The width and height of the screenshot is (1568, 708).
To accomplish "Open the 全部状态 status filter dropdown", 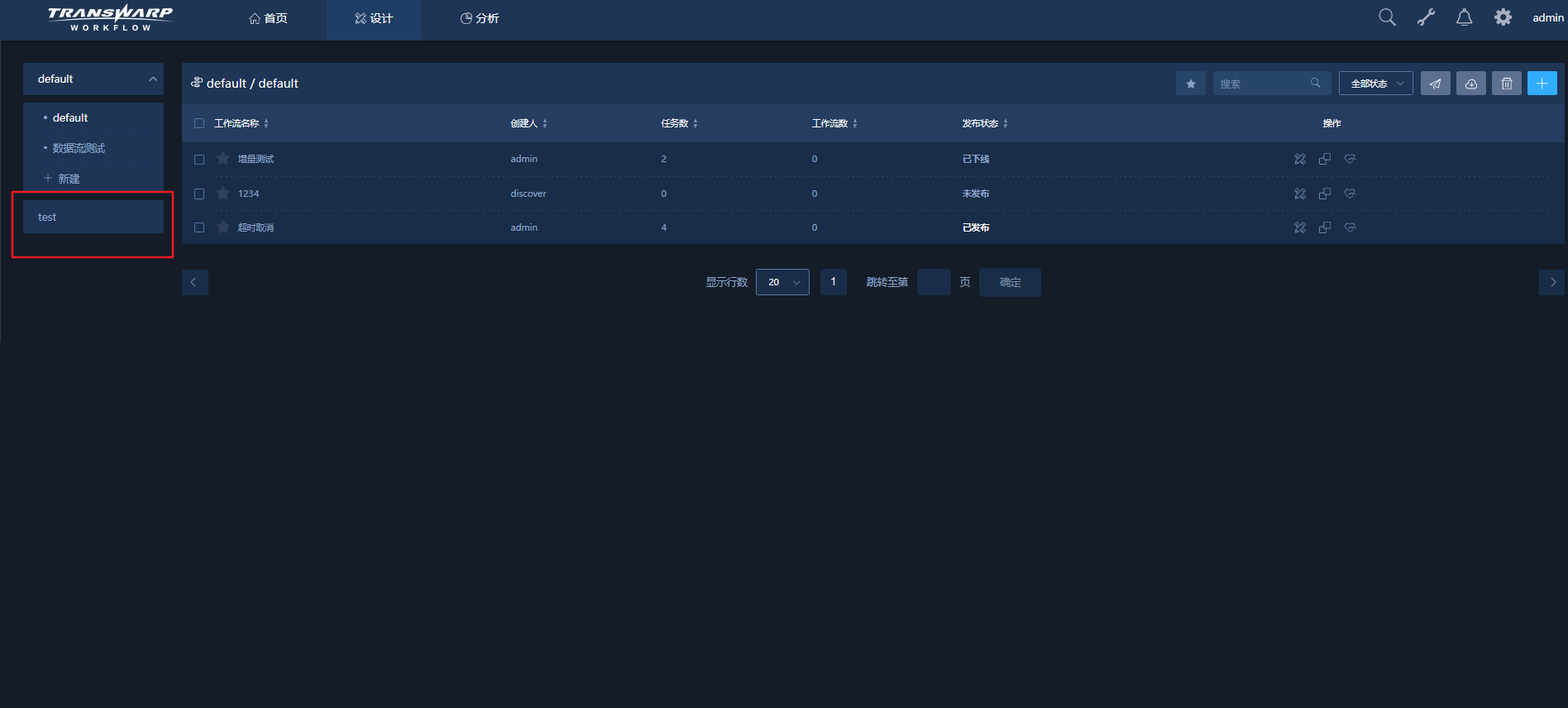I will click(x=1375, y=84).
